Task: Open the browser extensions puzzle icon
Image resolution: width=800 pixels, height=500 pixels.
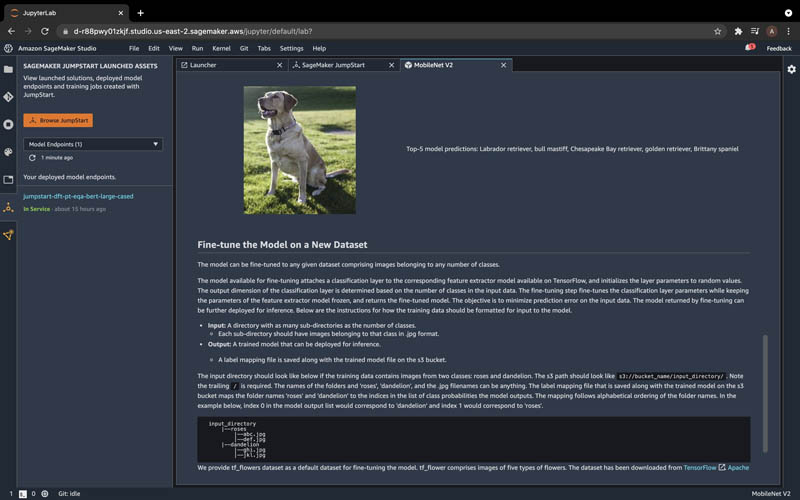Action: pos(738,31)
